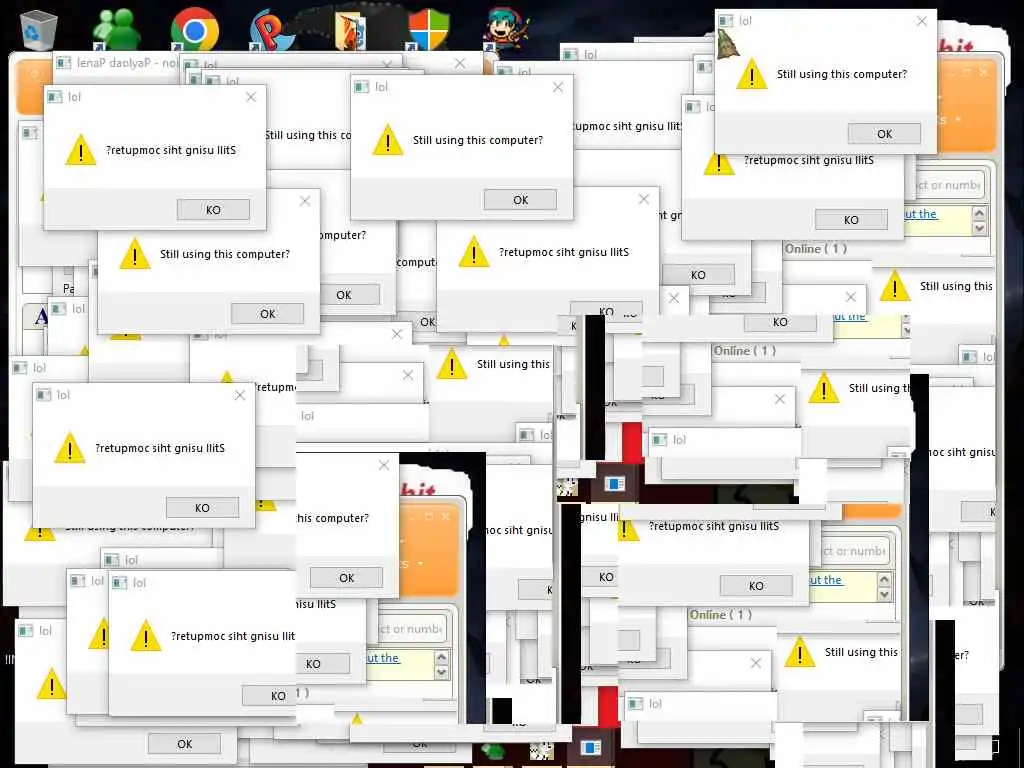1024x768 pixels.
Task: Launch the red letter P desktop shortcut
Action: click(x=272, y=29)
